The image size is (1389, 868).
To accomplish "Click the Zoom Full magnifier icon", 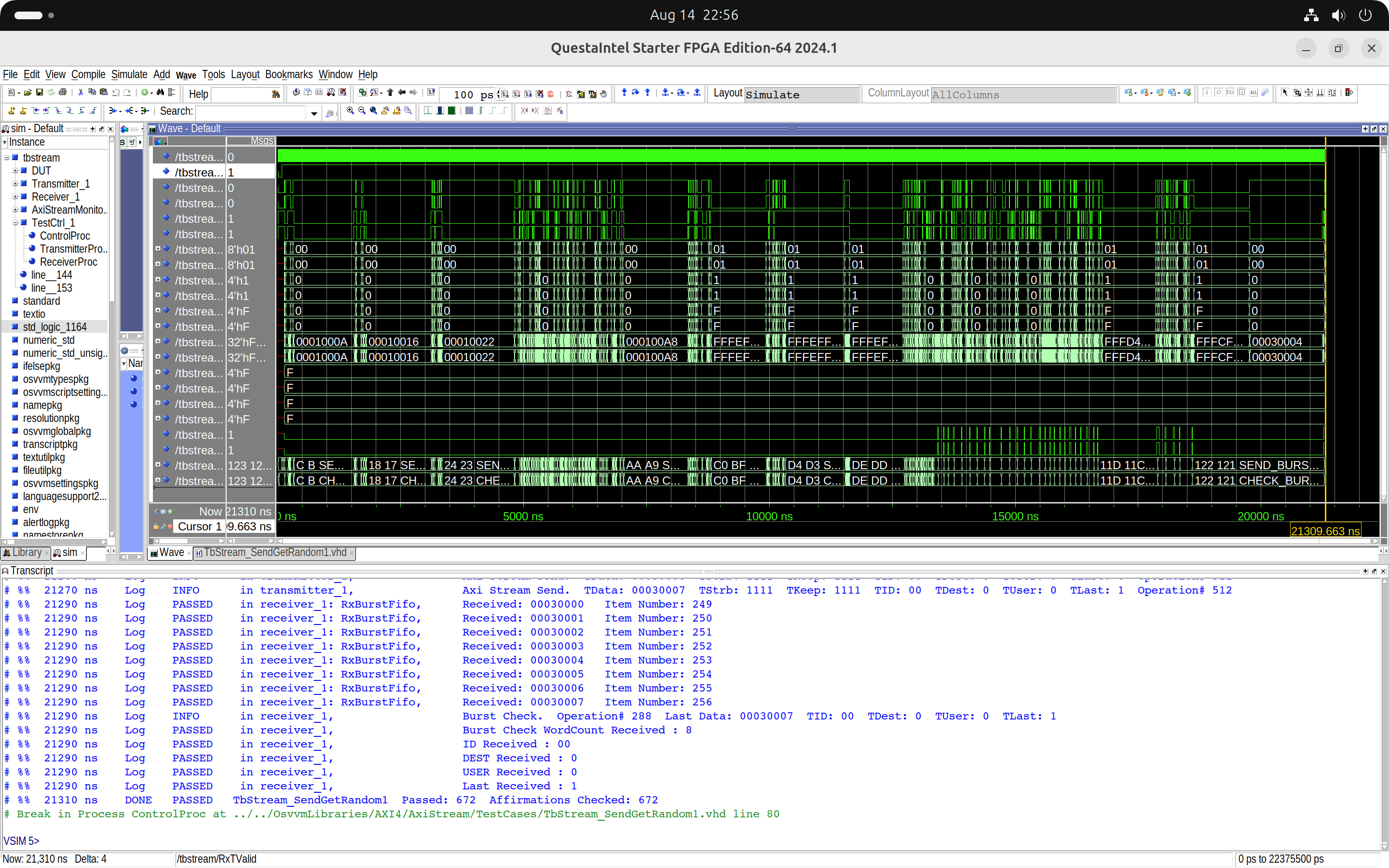I will [374, 110].
